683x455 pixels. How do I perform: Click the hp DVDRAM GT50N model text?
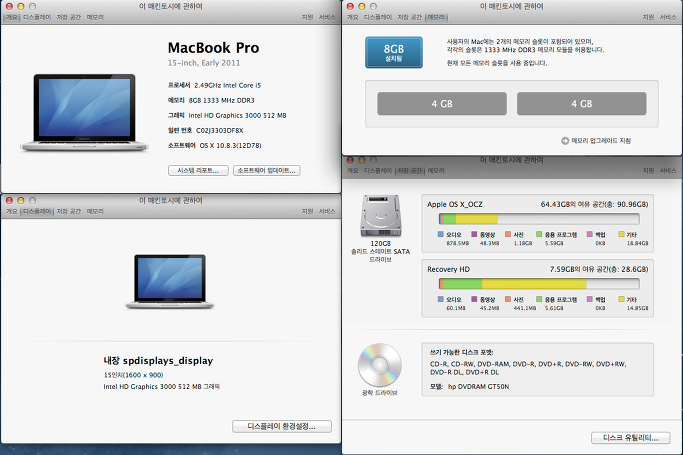[478, 387]
